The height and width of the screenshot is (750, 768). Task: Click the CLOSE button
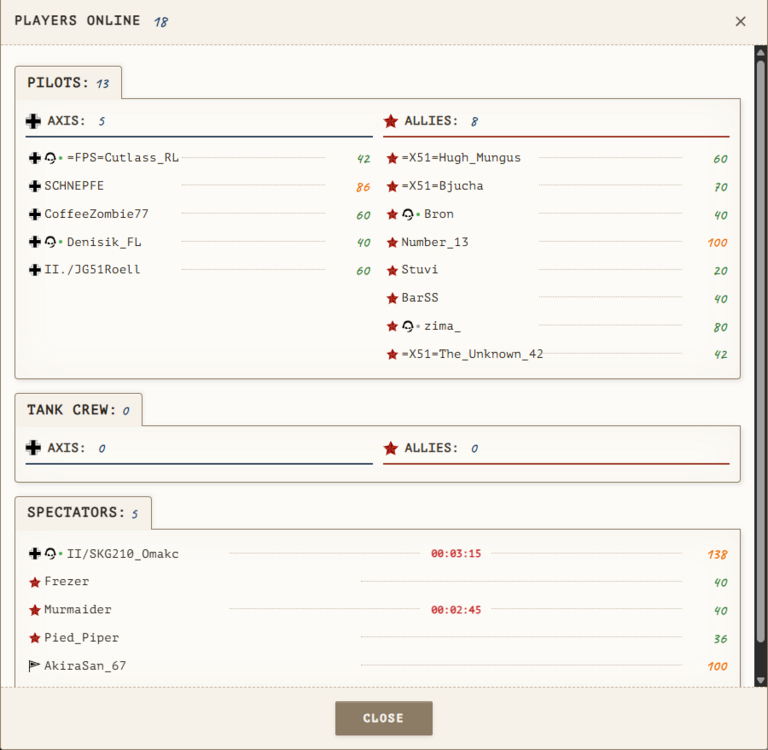(x=384, y=718)
